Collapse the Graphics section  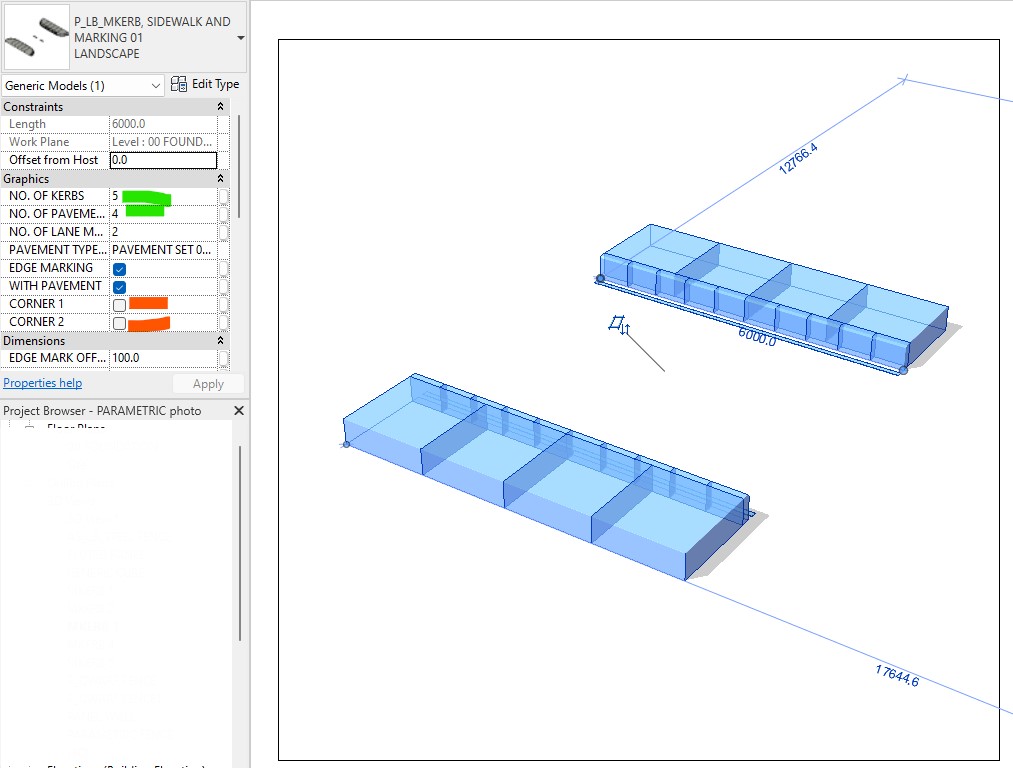[220, 178]
